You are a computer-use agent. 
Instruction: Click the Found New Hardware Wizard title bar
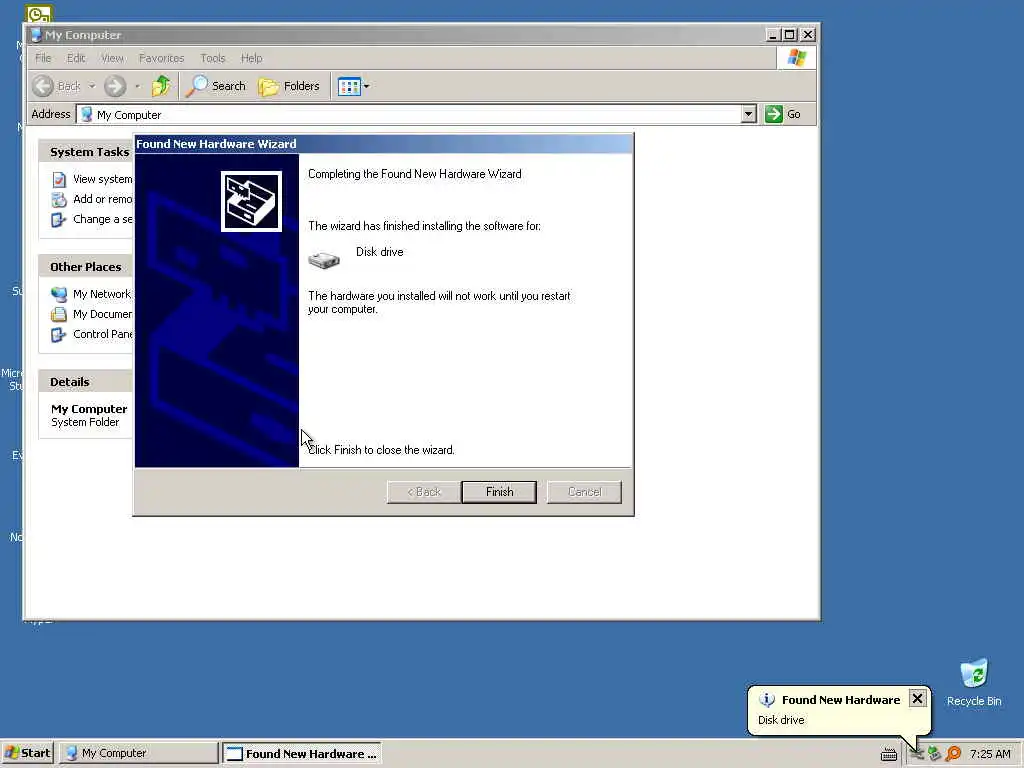click(383, 144)
